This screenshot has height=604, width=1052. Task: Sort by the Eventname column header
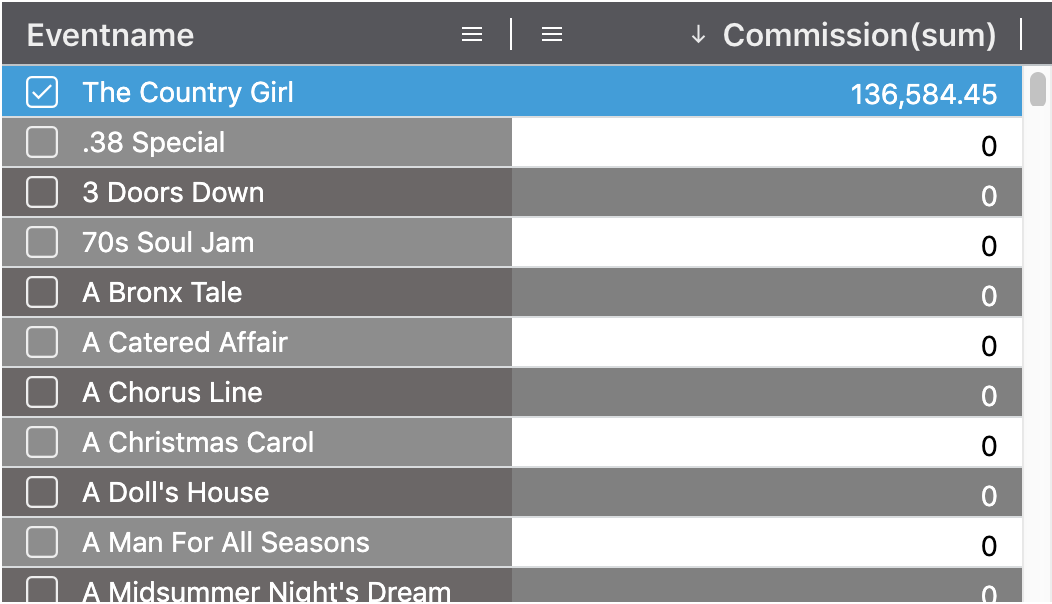tap(111, 35)
